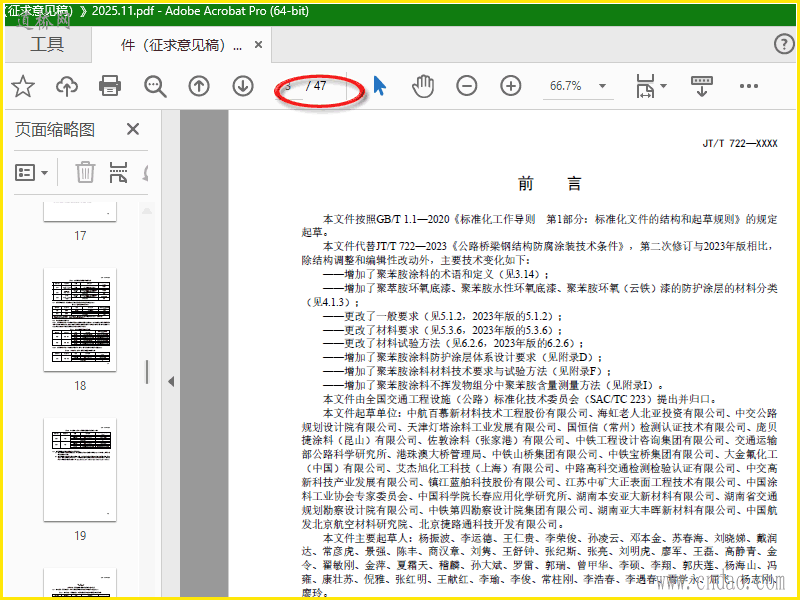The width and height of the screenshot is (800, 600).
Task: Click the fit page width icon
Action: [645, 86]
